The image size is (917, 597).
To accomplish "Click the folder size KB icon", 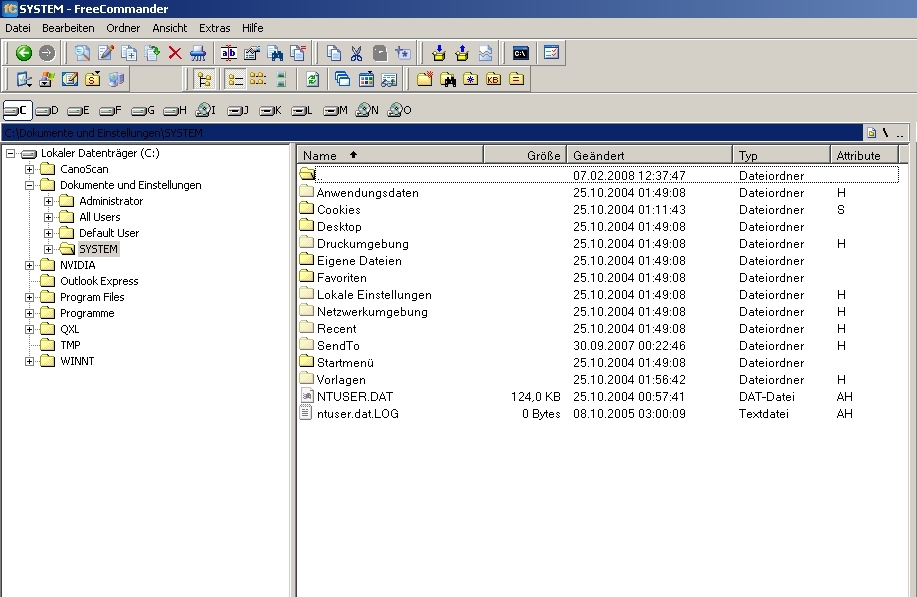I will tap(494, 80).
